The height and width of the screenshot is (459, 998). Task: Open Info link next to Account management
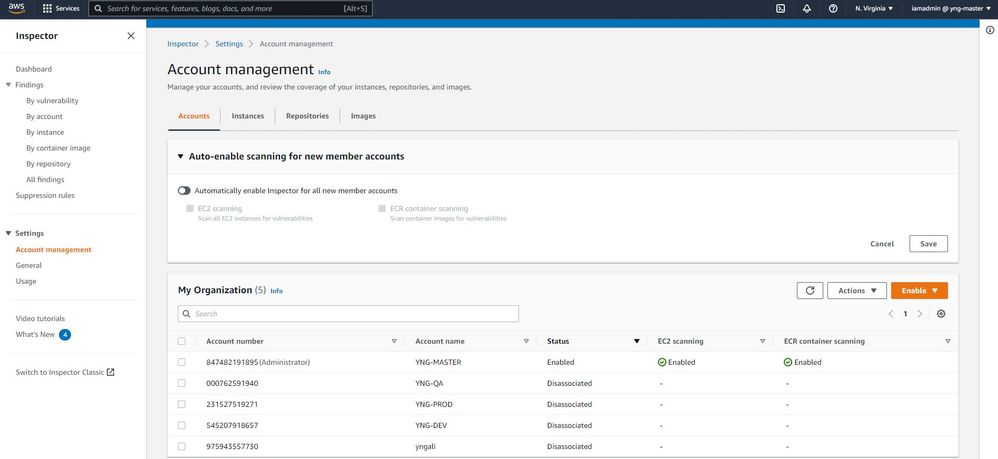click(325, 72)
